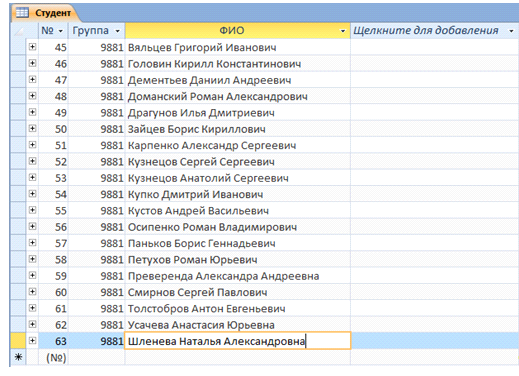Expand record 55 plus icon

pyautogui.click(x=32, y=210)
